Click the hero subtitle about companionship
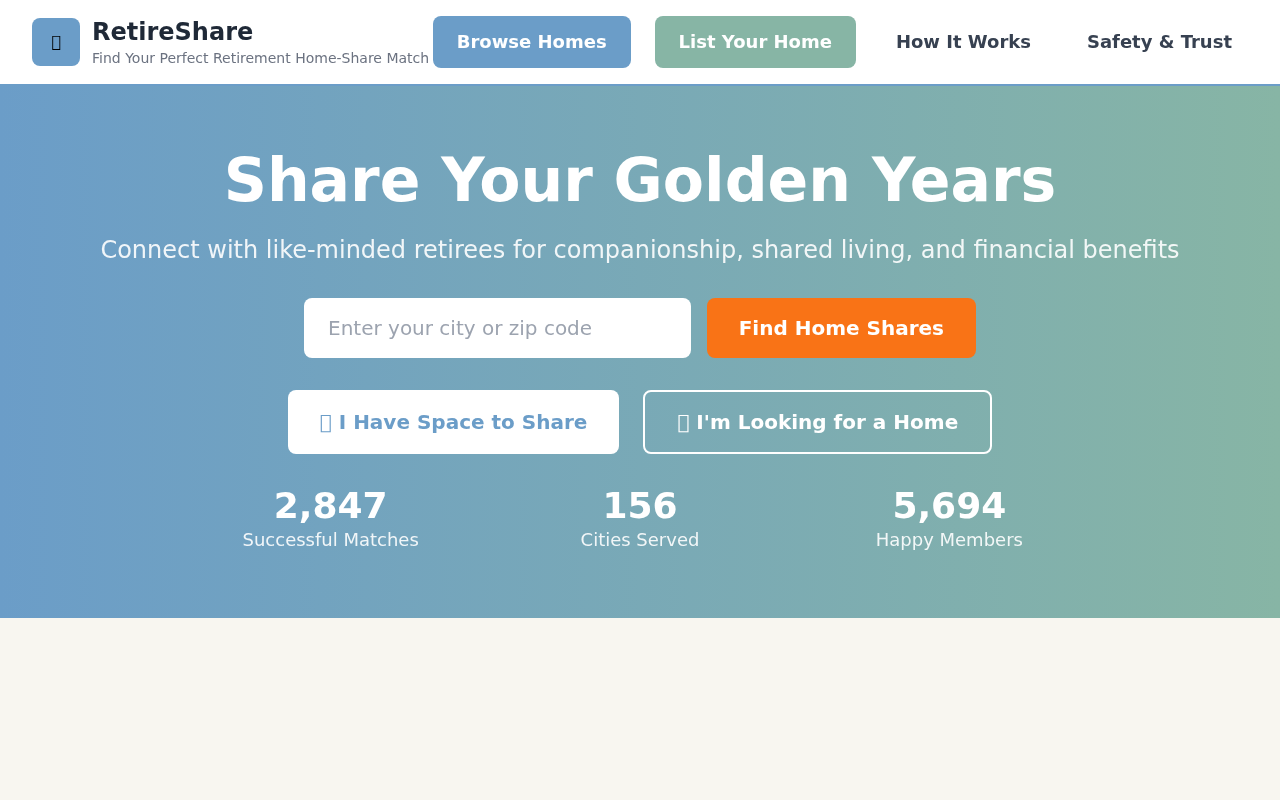This screenshot has width=1280, height=800. coord(640,250)
